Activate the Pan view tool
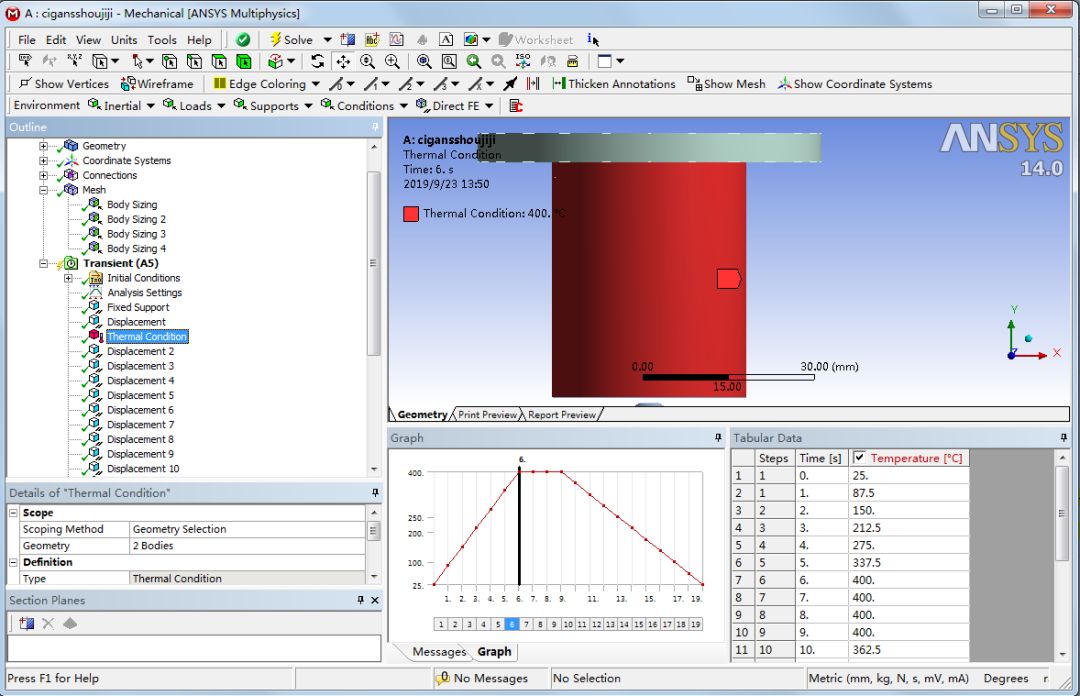 [x=342, y=61]
